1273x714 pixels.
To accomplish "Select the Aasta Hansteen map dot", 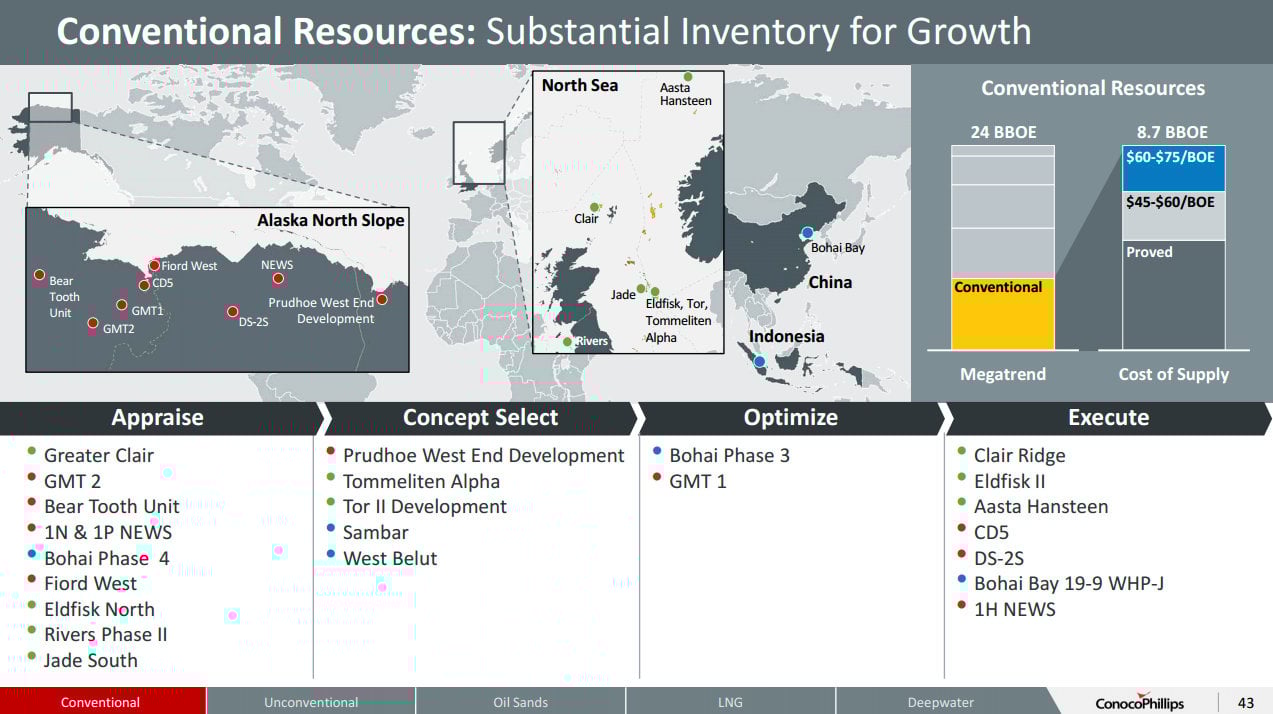I will [x=687, y=77].
